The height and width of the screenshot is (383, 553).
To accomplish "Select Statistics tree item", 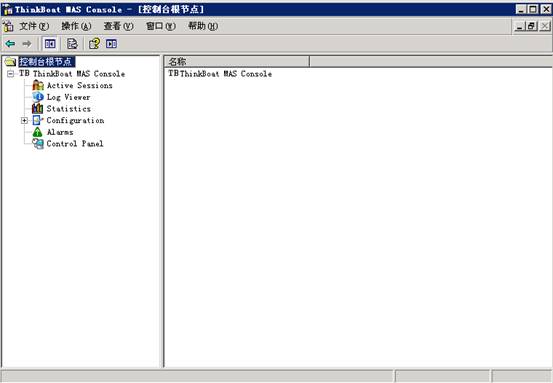I will (69, 109).
